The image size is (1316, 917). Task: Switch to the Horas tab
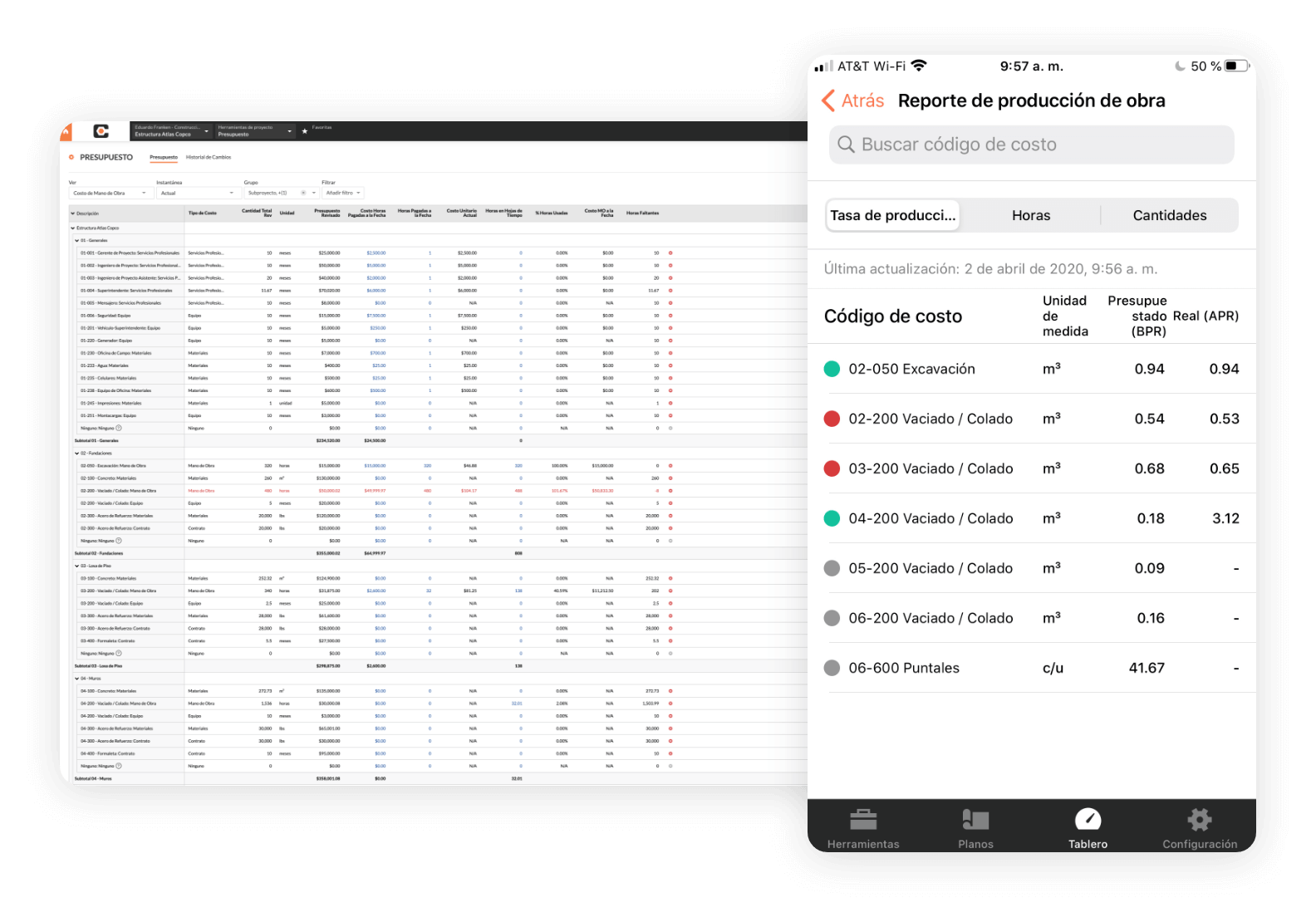pyautogui.click(x=1031, y=215)
